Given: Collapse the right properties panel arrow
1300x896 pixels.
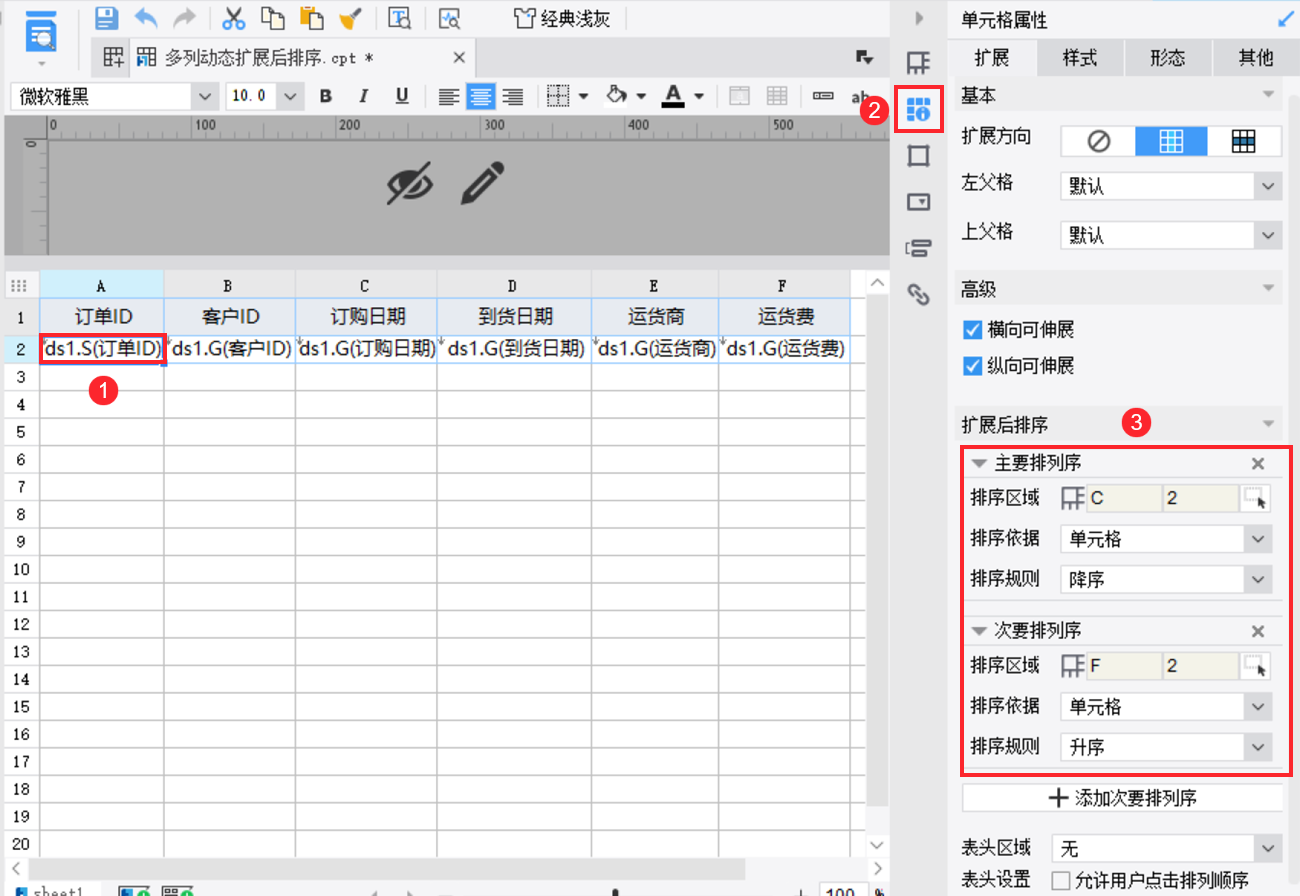Looking at the screenshot, I should coord(919,19).
